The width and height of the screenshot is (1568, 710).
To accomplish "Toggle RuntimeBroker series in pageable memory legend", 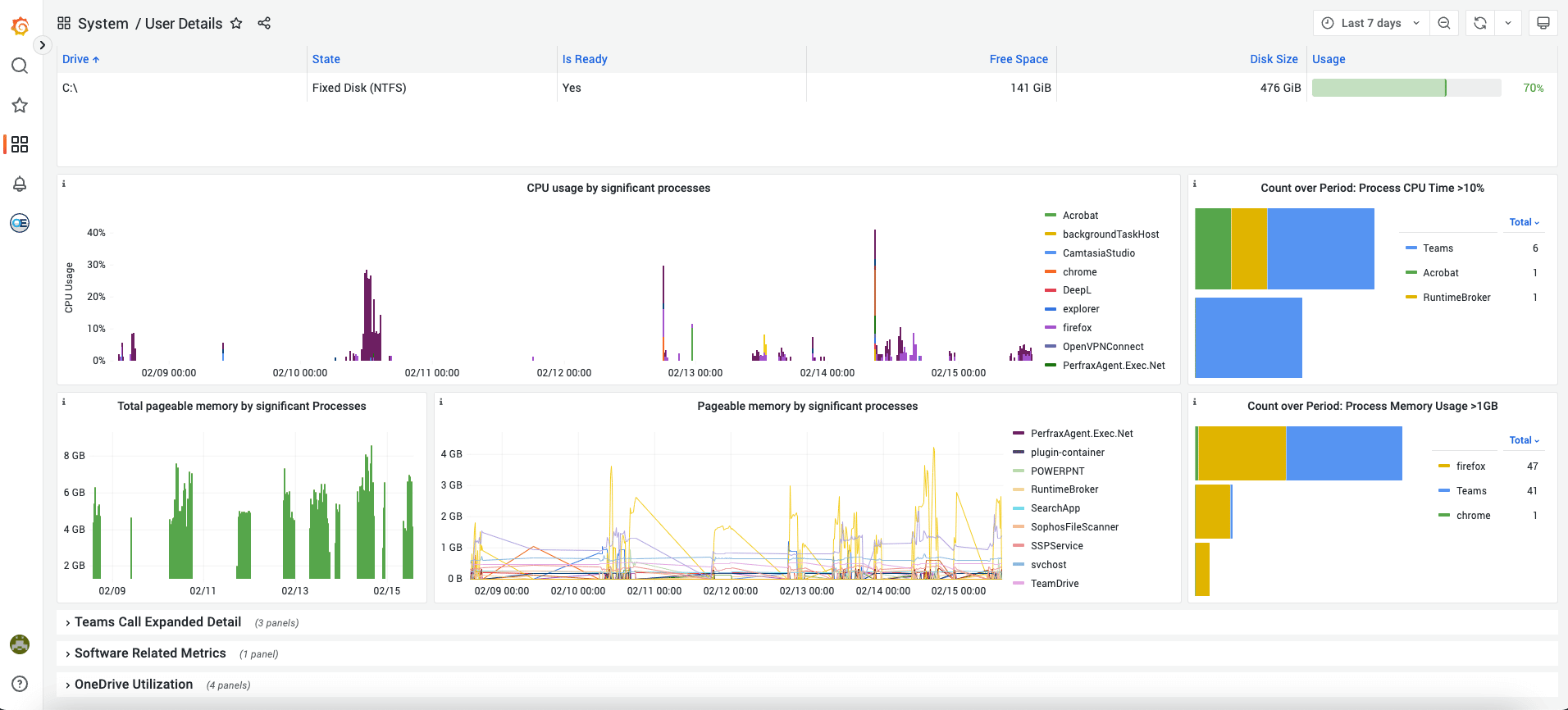I will 1064,489.
